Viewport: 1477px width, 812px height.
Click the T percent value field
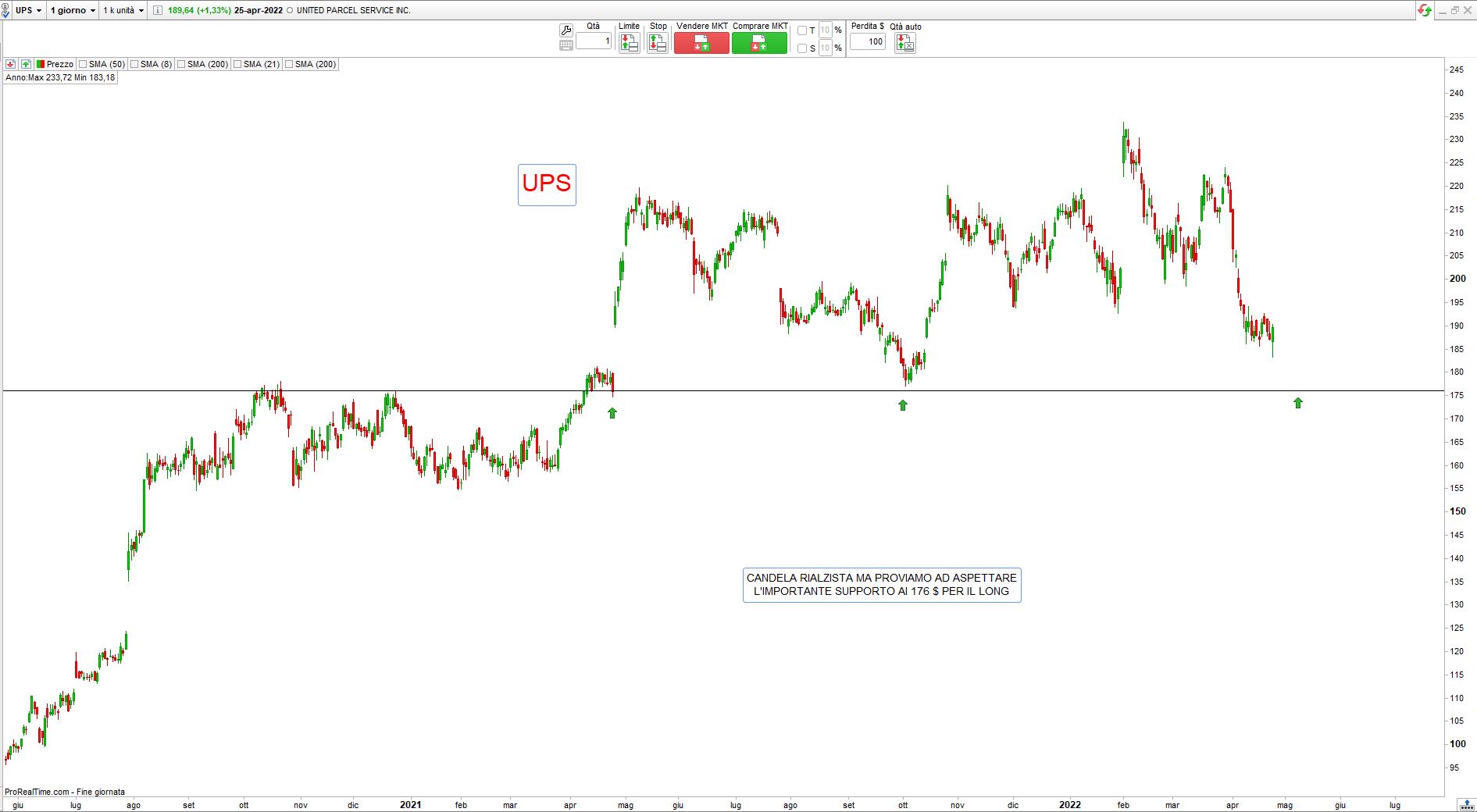[x=826, y=30]
